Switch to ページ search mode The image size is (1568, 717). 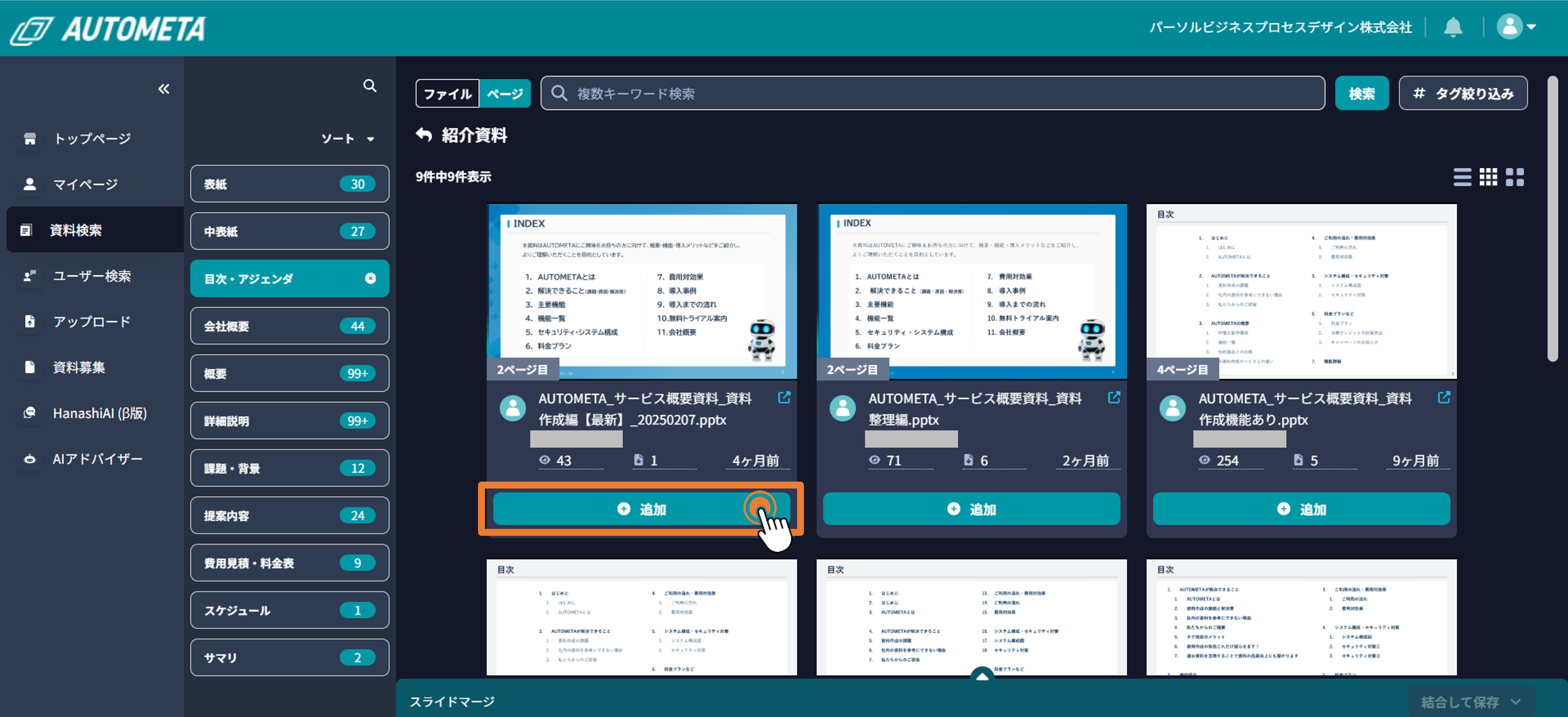tap(505, 93)
